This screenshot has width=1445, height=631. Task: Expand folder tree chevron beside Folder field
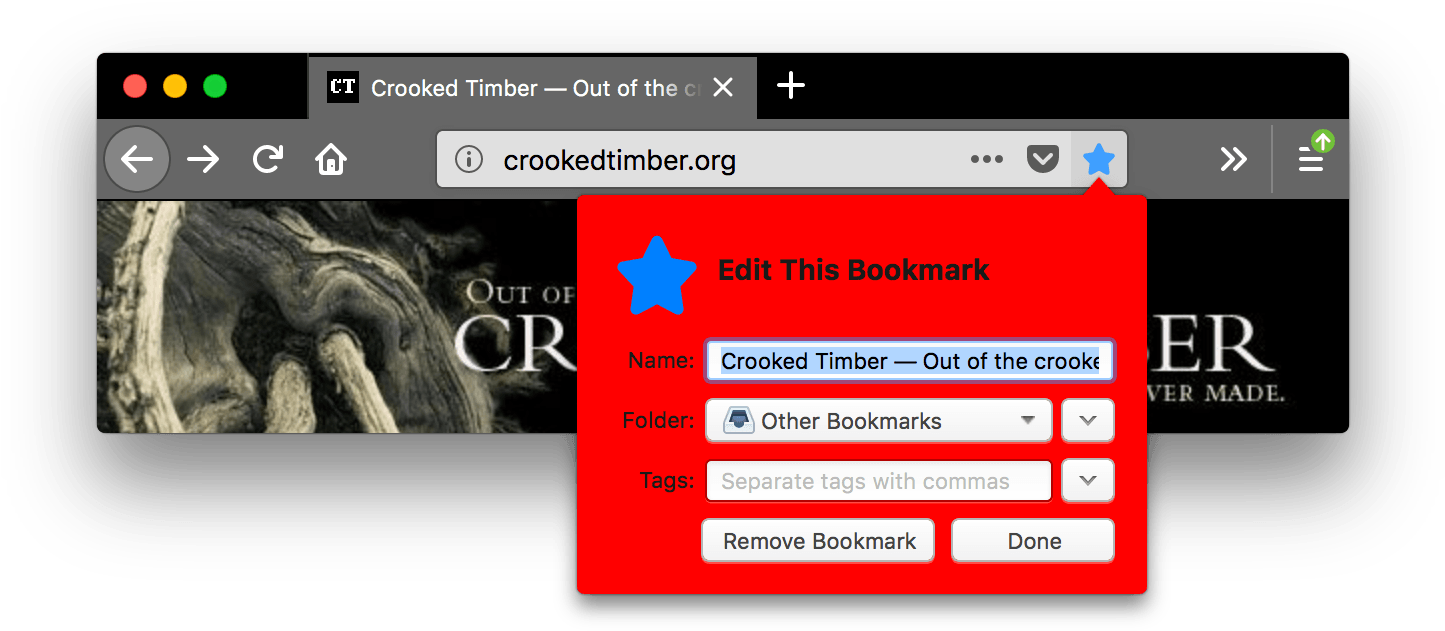coord(1088,421)
